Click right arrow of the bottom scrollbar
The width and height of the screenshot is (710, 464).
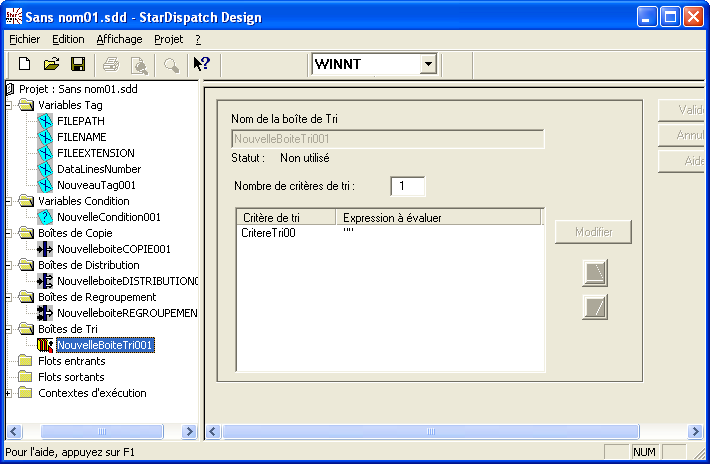(x=695, y=432)
